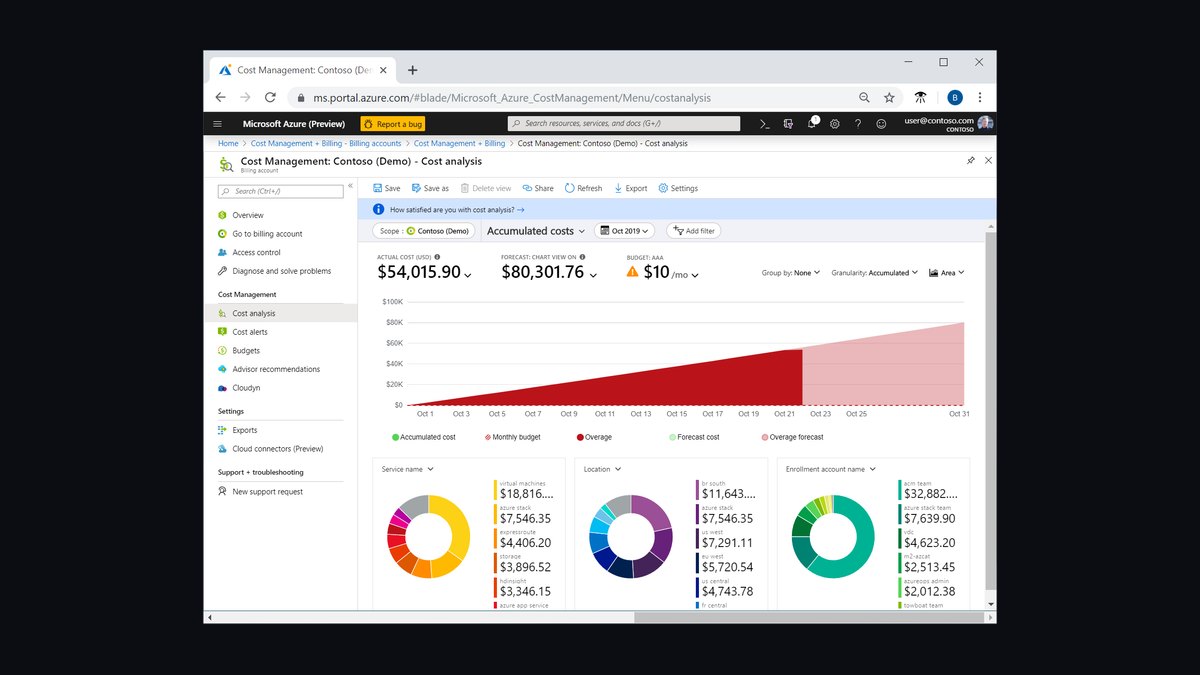Open the Azure portal hamburger menu
The width and height of the screenshot is (1200, 675).
[217, 124]
